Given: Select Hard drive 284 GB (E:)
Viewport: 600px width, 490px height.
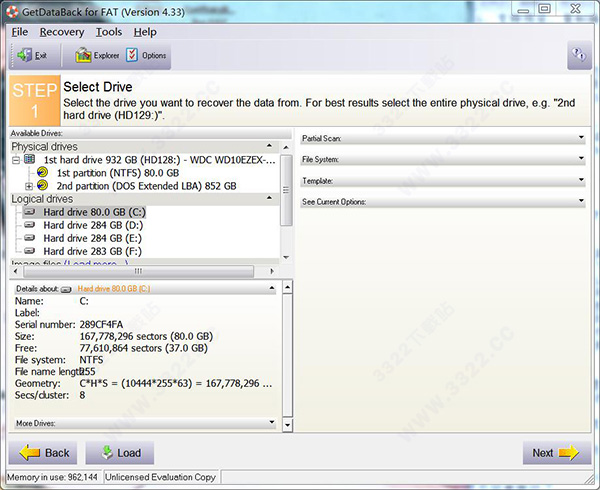Looking at the screenshot, I should coord(92,238).
